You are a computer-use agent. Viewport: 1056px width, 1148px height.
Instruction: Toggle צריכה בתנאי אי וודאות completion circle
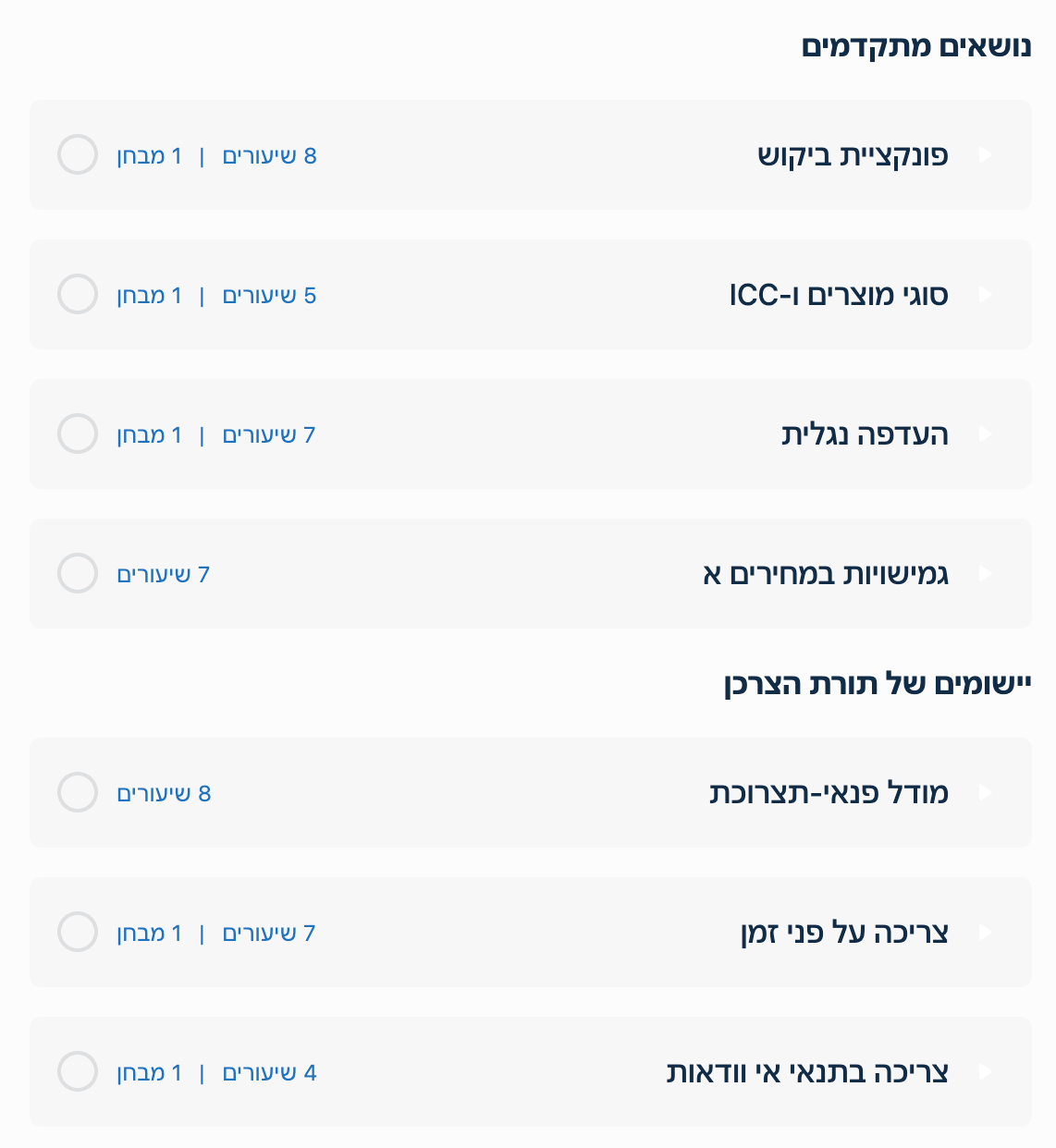coord(78,1072)
